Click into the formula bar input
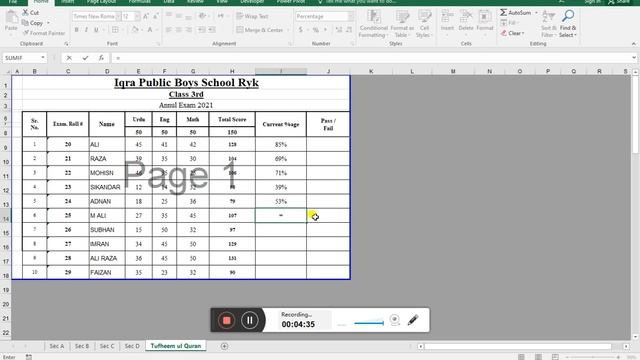Screen dimensions: 640x360 371,58
